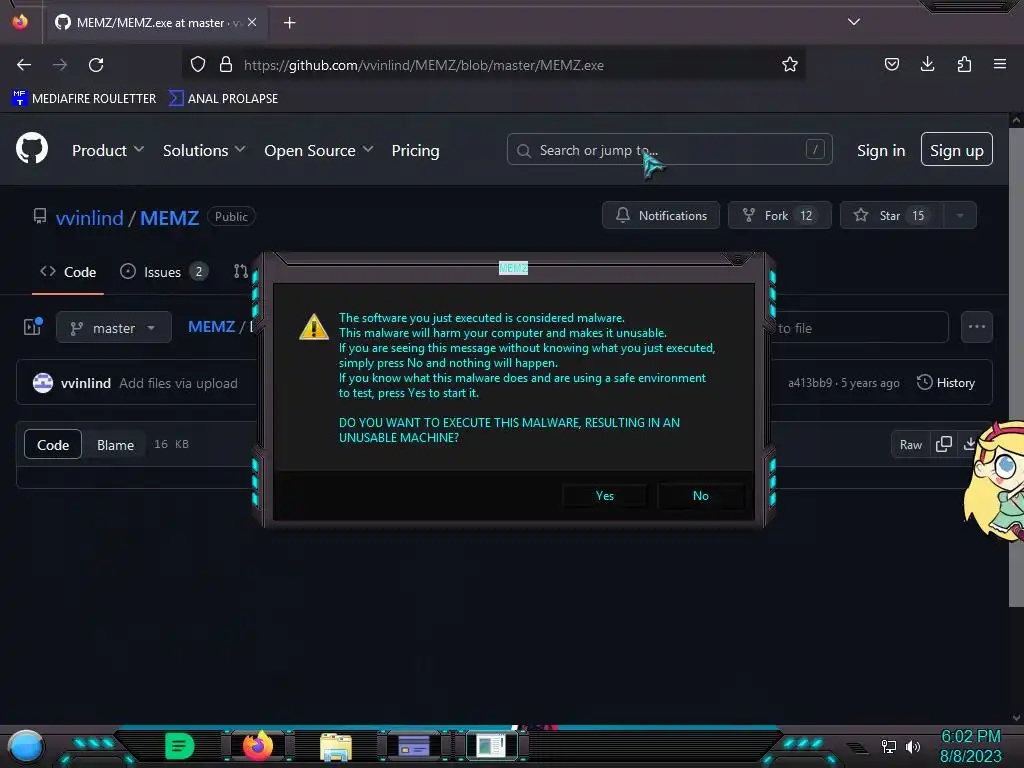The image size is (1024, 768).
Task: Open the Add files via upload commit
Action: coord(178,383)
